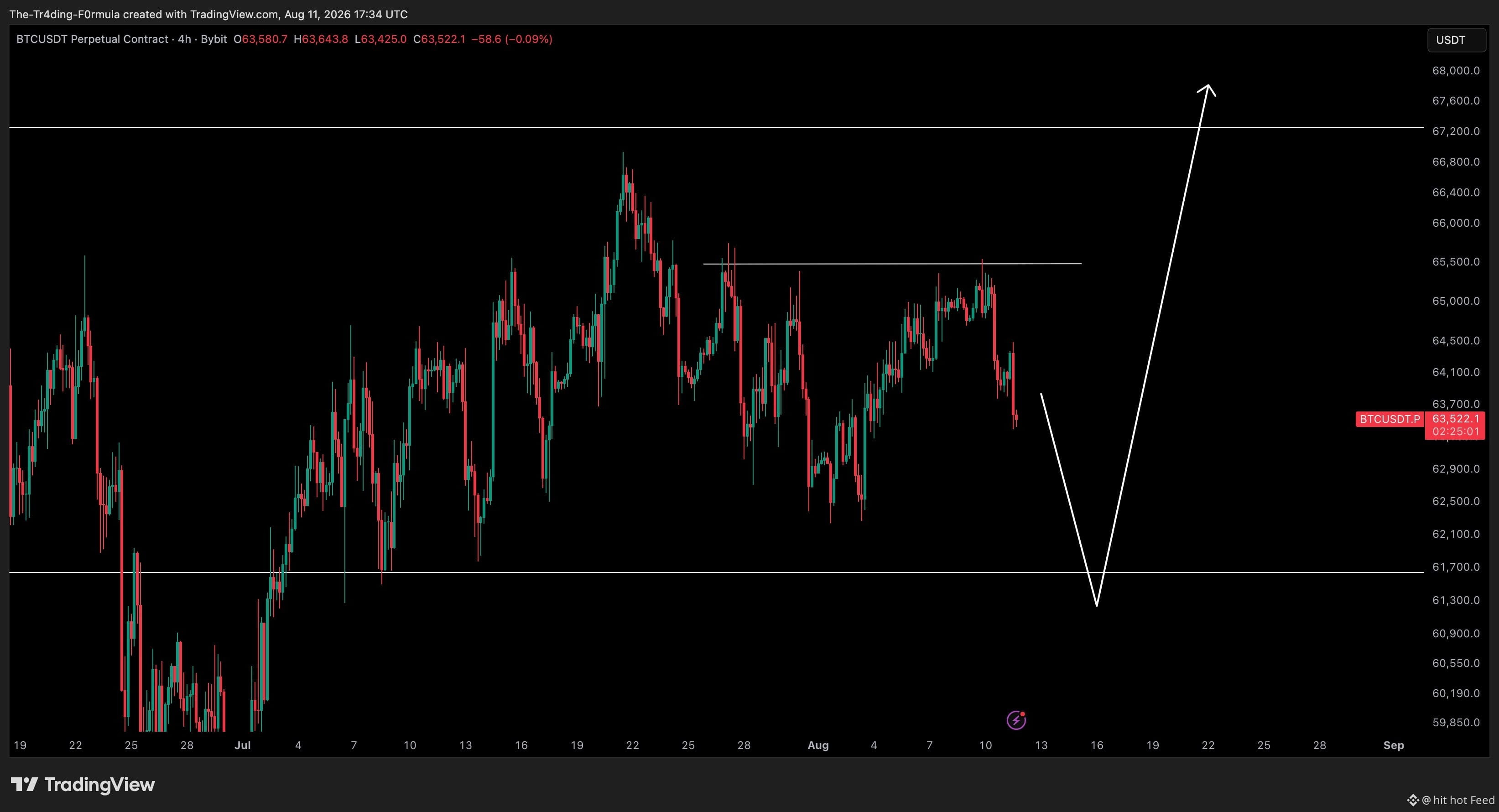Click the 67,200.0 price axis label
Image resolution: width=1499 pixels, height=812 pixels.
click(1456, 131)
